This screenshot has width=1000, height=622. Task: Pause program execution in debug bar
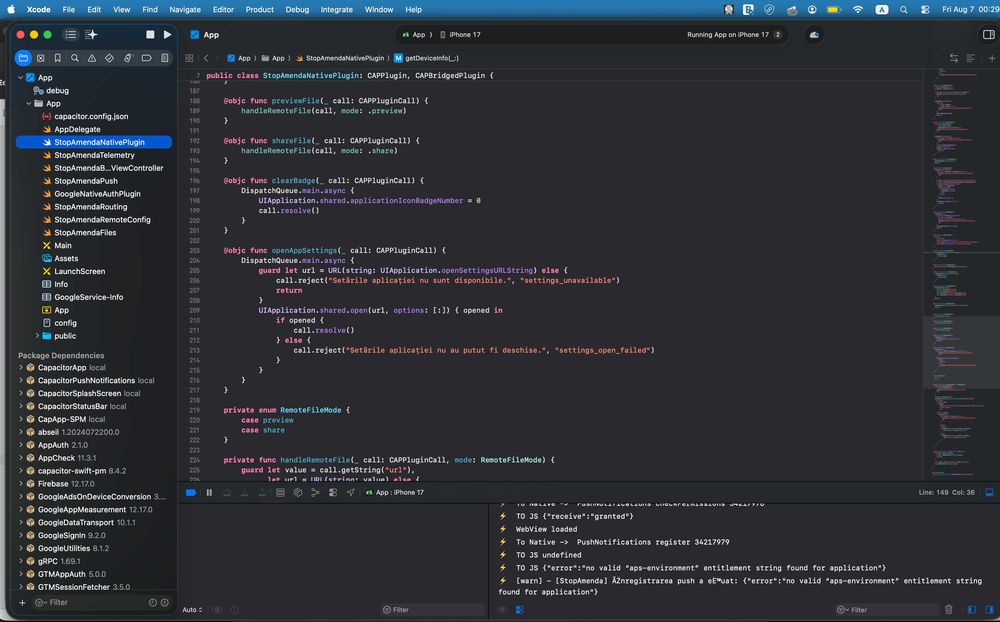pos(209,492)
